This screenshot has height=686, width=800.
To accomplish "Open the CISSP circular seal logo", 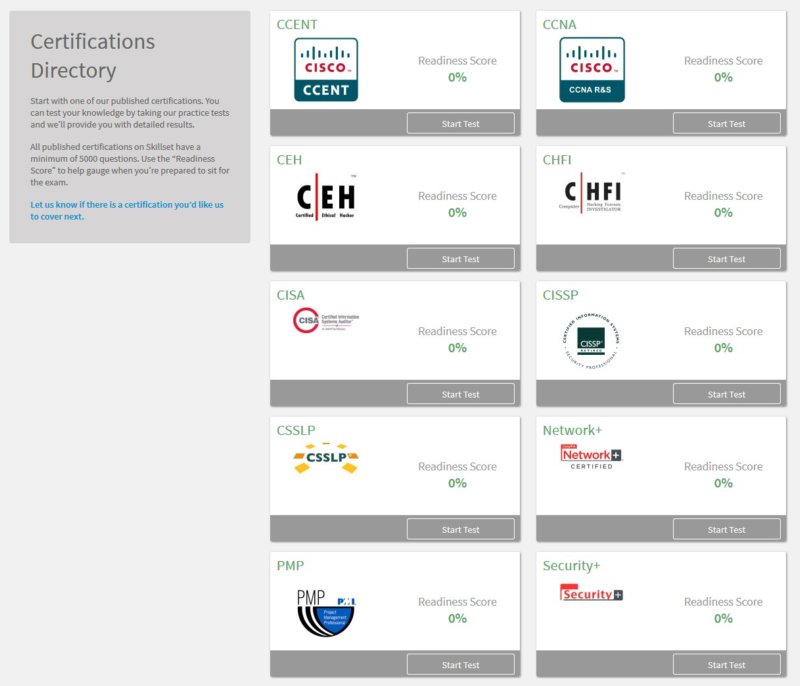I will point(591,341).
